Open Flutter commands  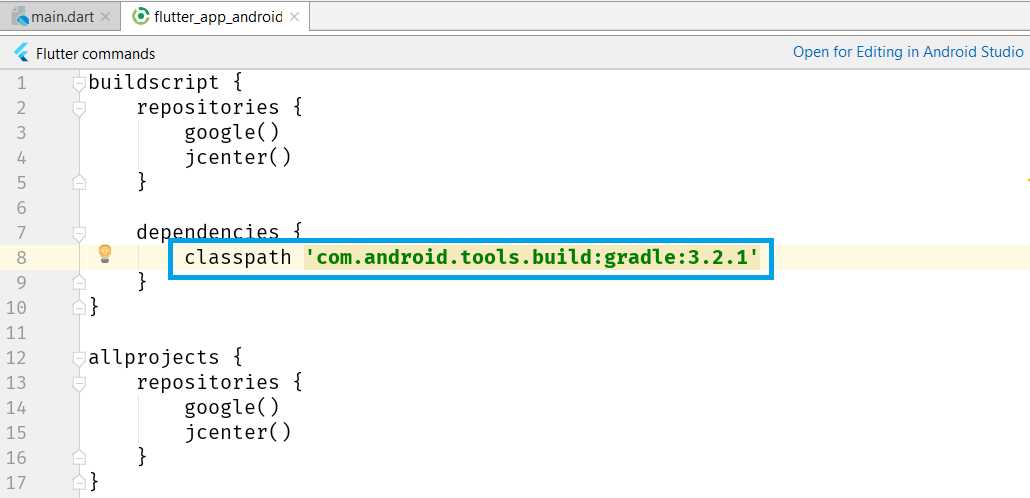(95, 54)
